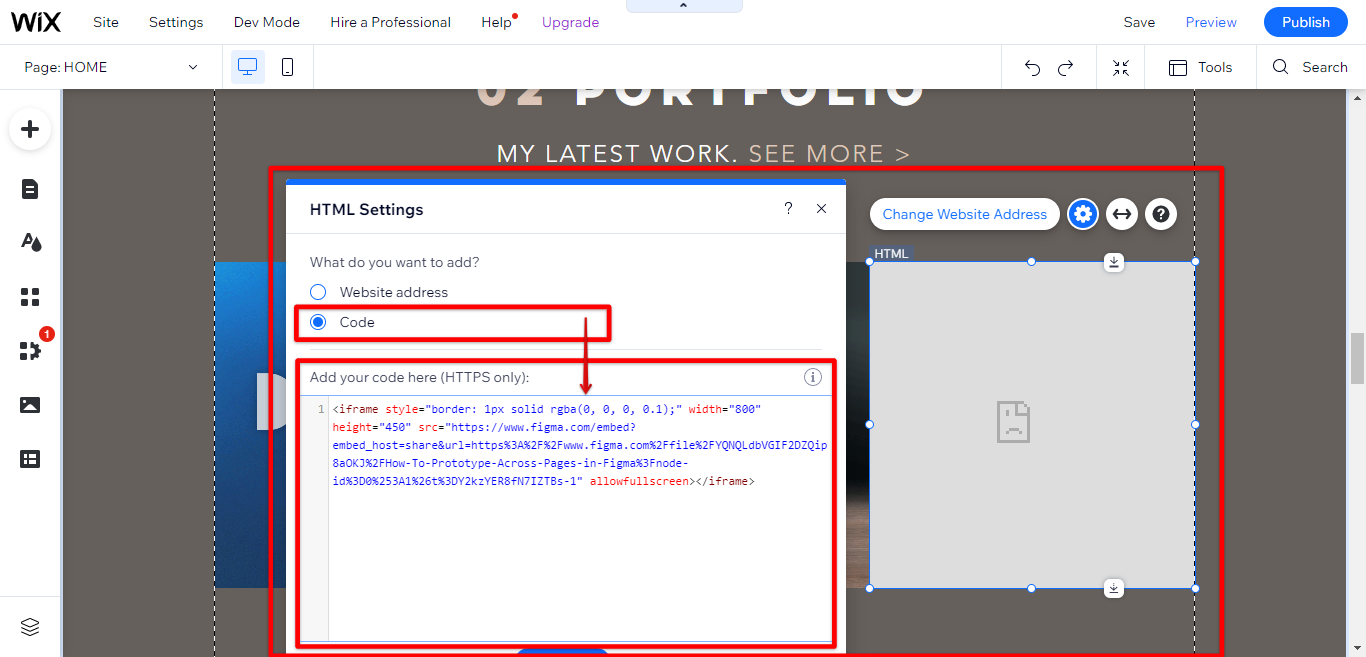This screenshot has height=657, width=1366.
Task: Click the stretch element arrows icon
Action: pos(1121,214)
